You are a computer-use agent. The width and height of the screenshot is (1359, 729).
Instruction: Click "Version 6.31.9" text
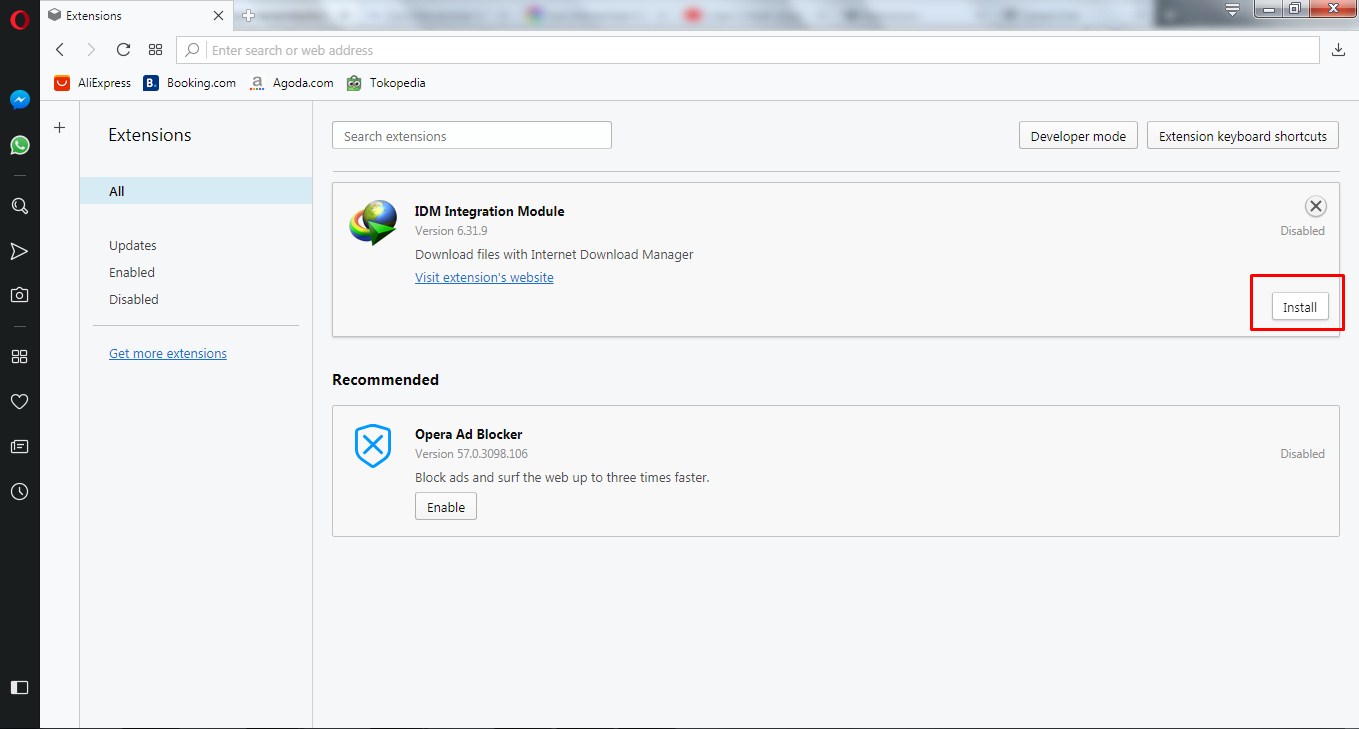tap(451, 231)
